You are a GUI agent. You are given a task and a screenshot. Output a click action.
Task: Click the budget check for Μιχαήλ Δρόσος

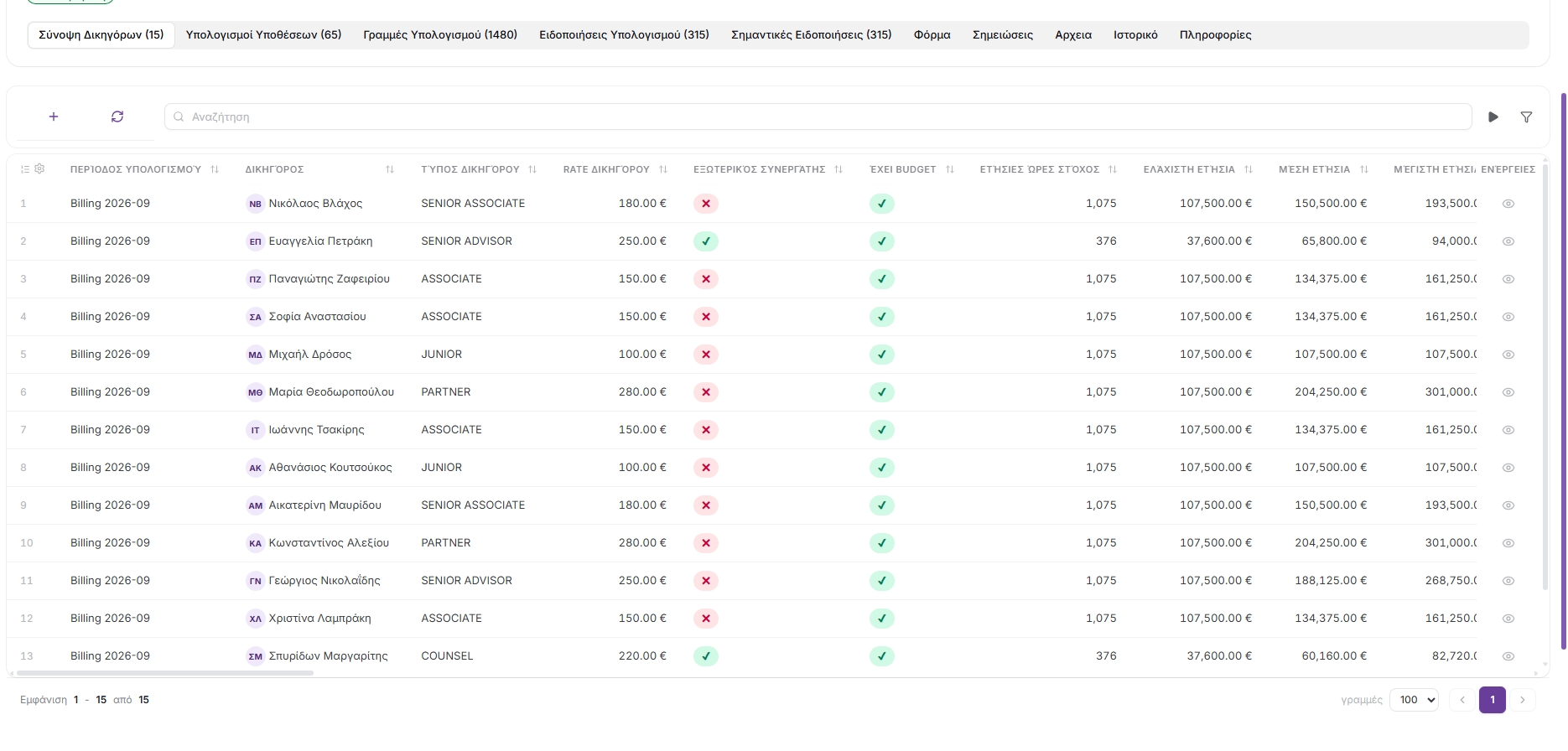pyautogui.click(x=882, y=355)
